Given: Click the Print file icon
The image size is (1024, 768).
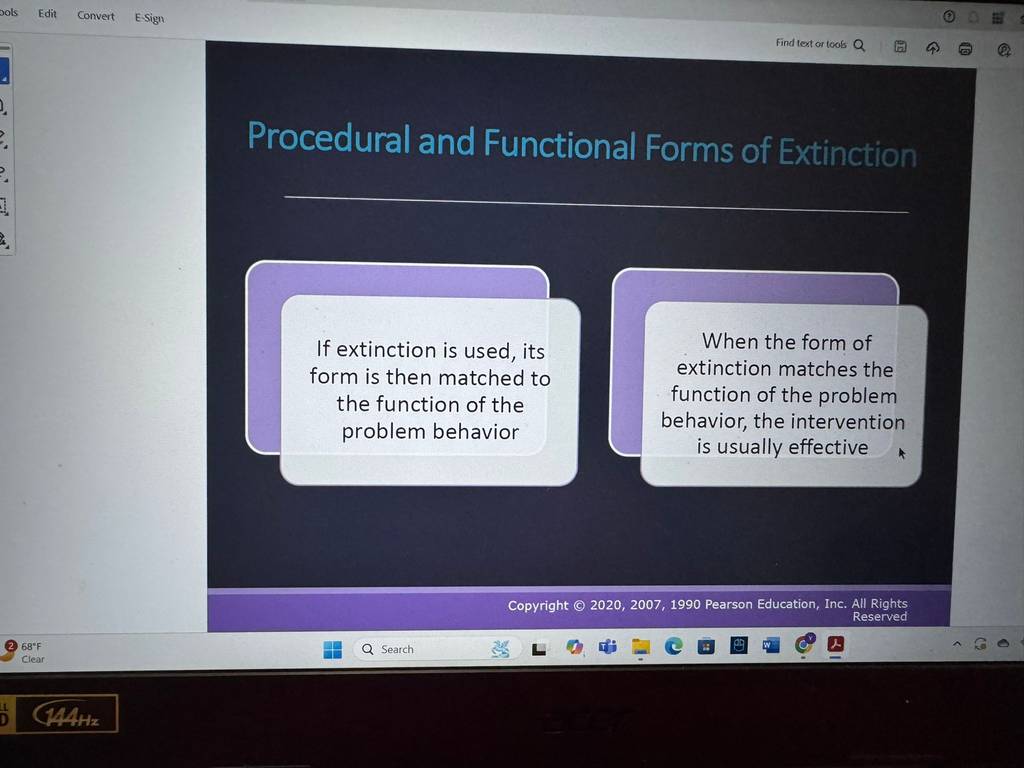Looking at the screenshot, I should [x=965, y=49].
